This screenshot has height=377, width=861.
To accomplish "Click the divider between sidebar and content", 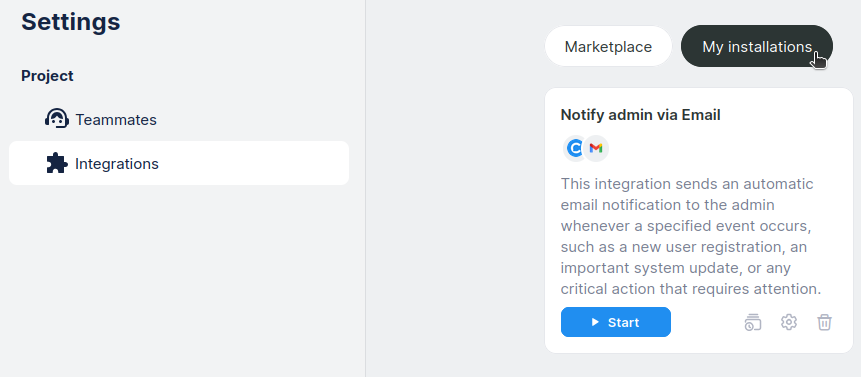I will [365, 188].
